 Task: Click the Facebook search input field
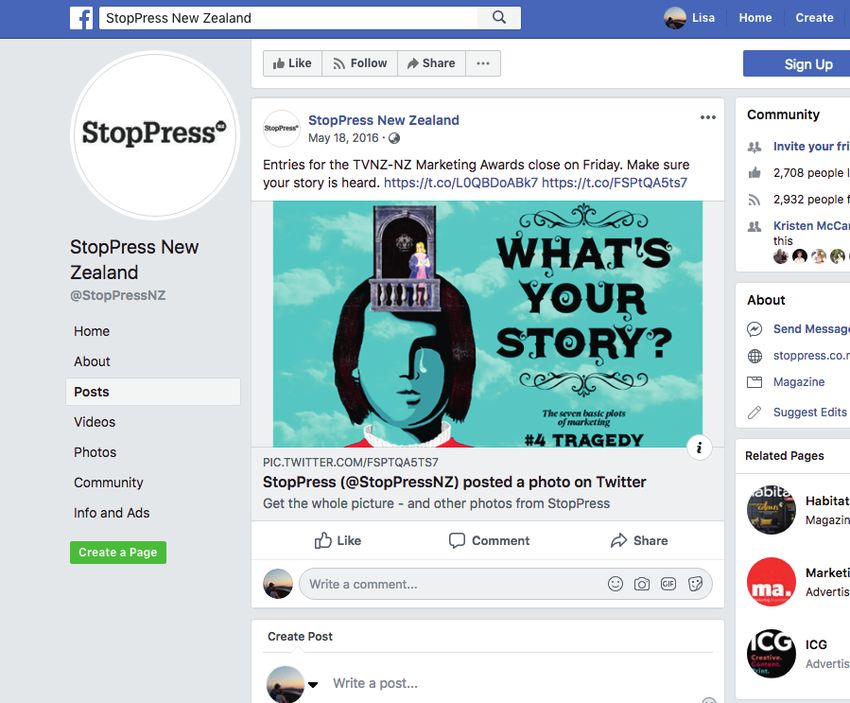pyautogui.click(x=288, y=18)
